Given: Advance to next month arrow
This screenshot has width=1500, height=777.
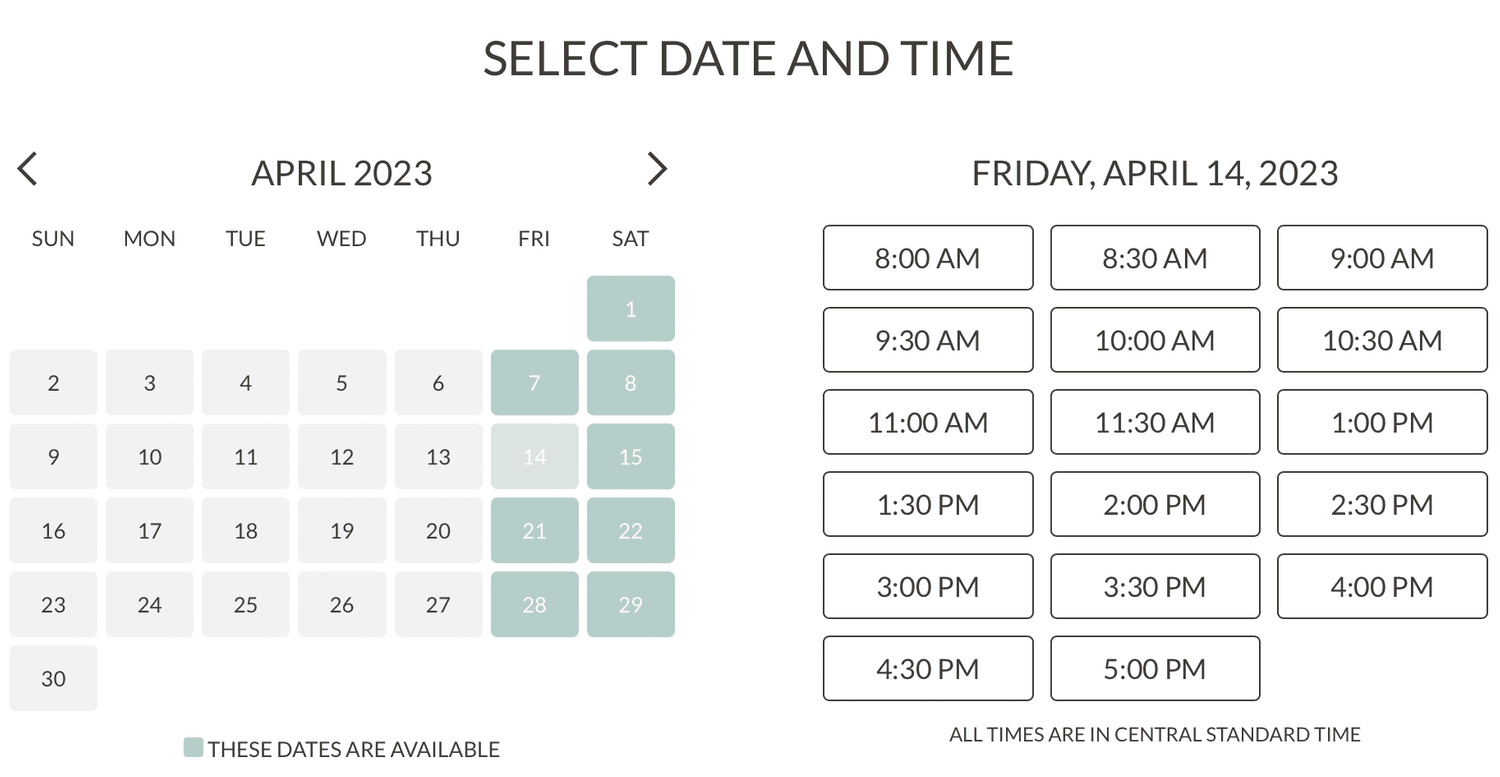Looking at the screenshot, I should 656,169.
